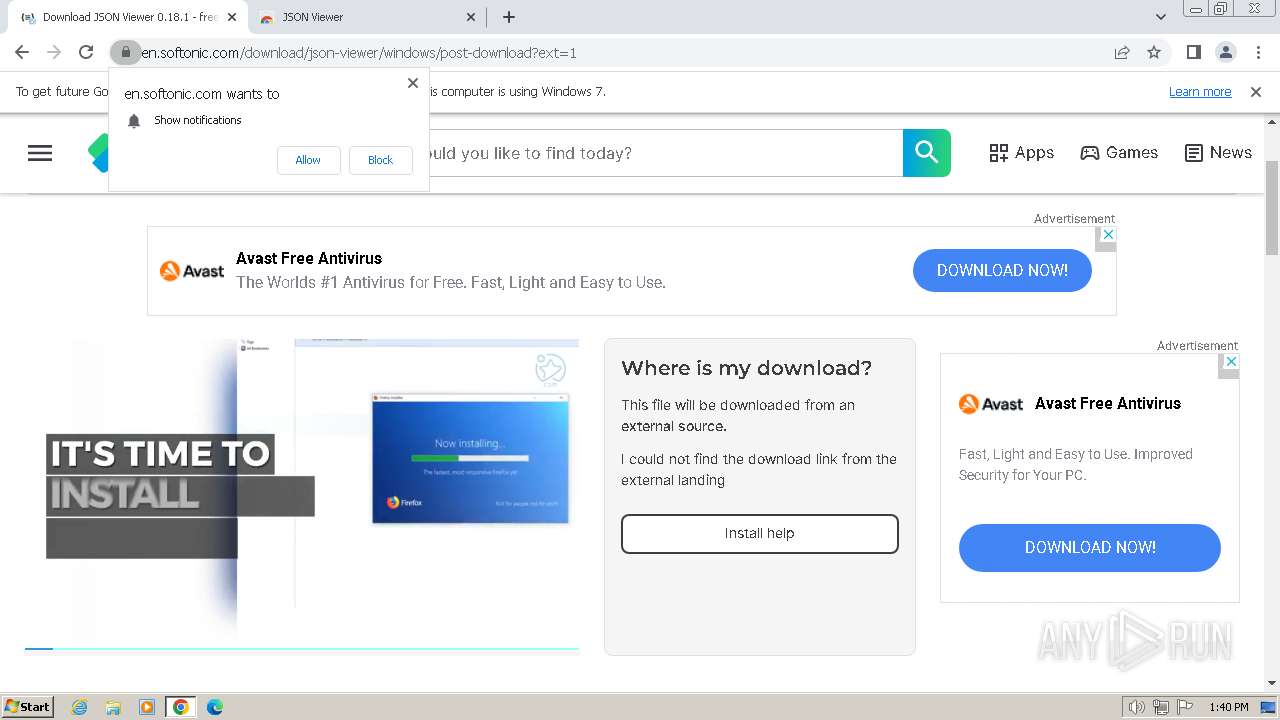Open the Apps section
This screenshot has width=1280, height=720.
1021,153
